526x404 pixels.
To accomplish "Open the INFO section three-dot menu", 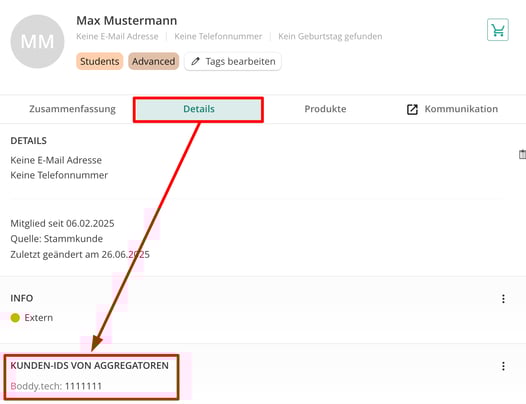I will pyautogui.click(x=503, y=299).
